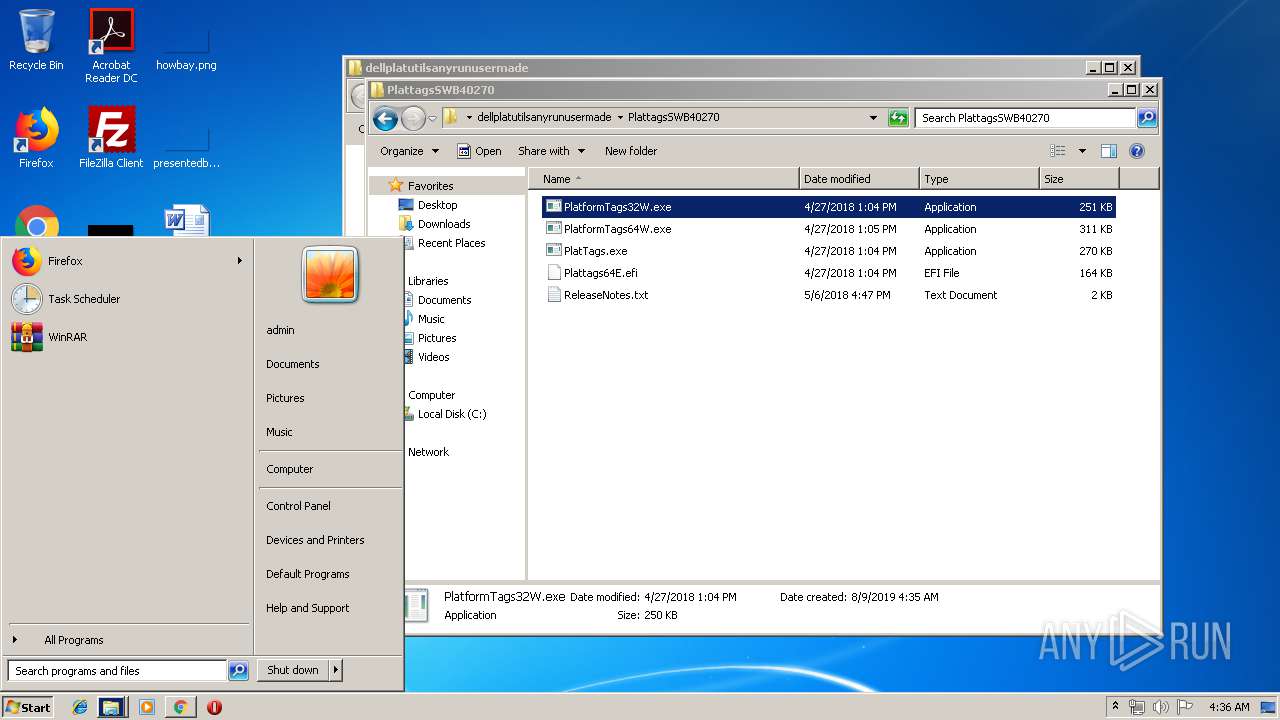The height and width of the screenshot is (720, 1280).
Task: Open view options dropdown arrow
Action: tap(1082, 151)
